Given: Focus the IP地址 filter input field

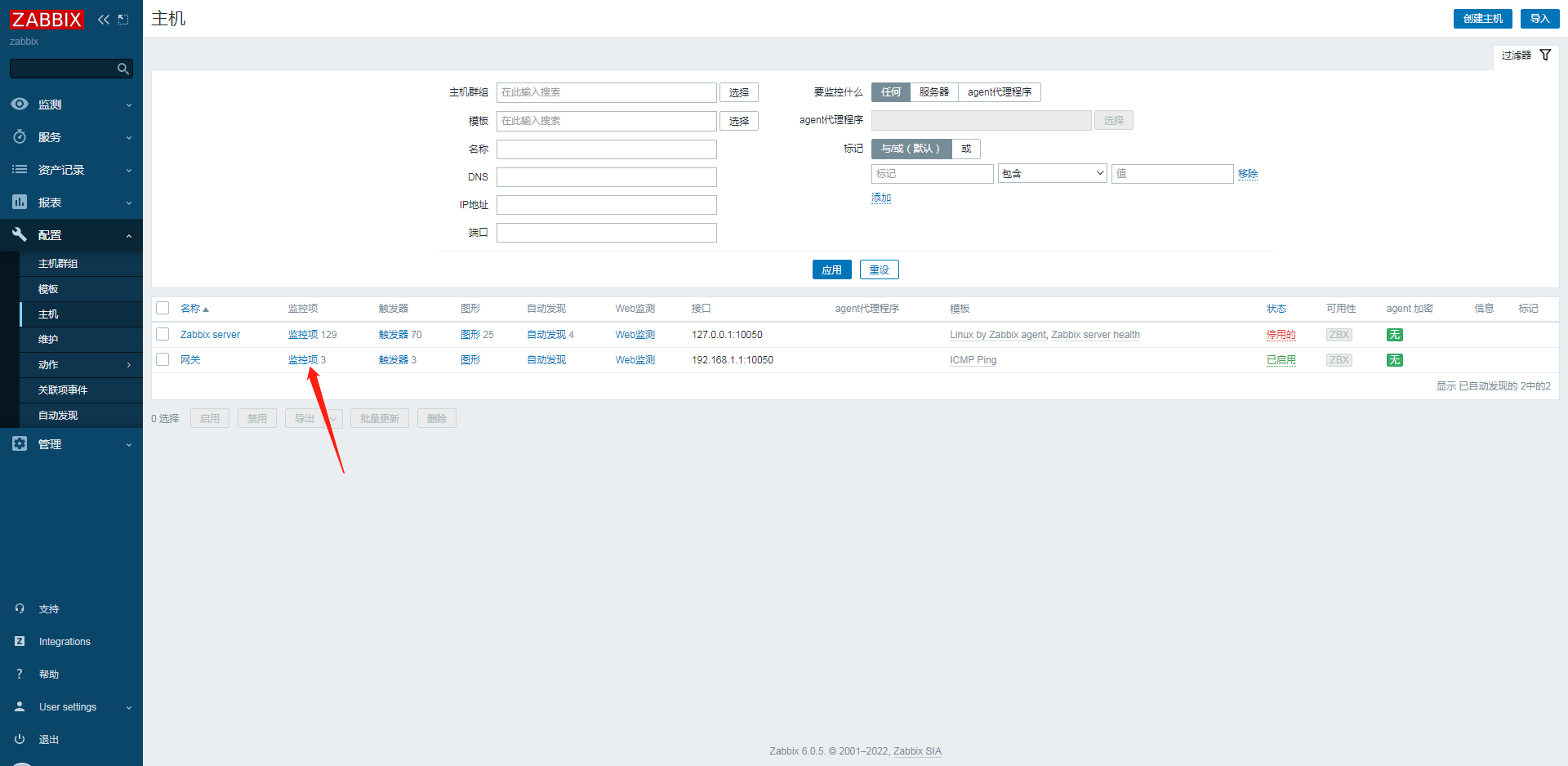Looking at the screenshot, I should pyautogui.click(x=606, y=205).
